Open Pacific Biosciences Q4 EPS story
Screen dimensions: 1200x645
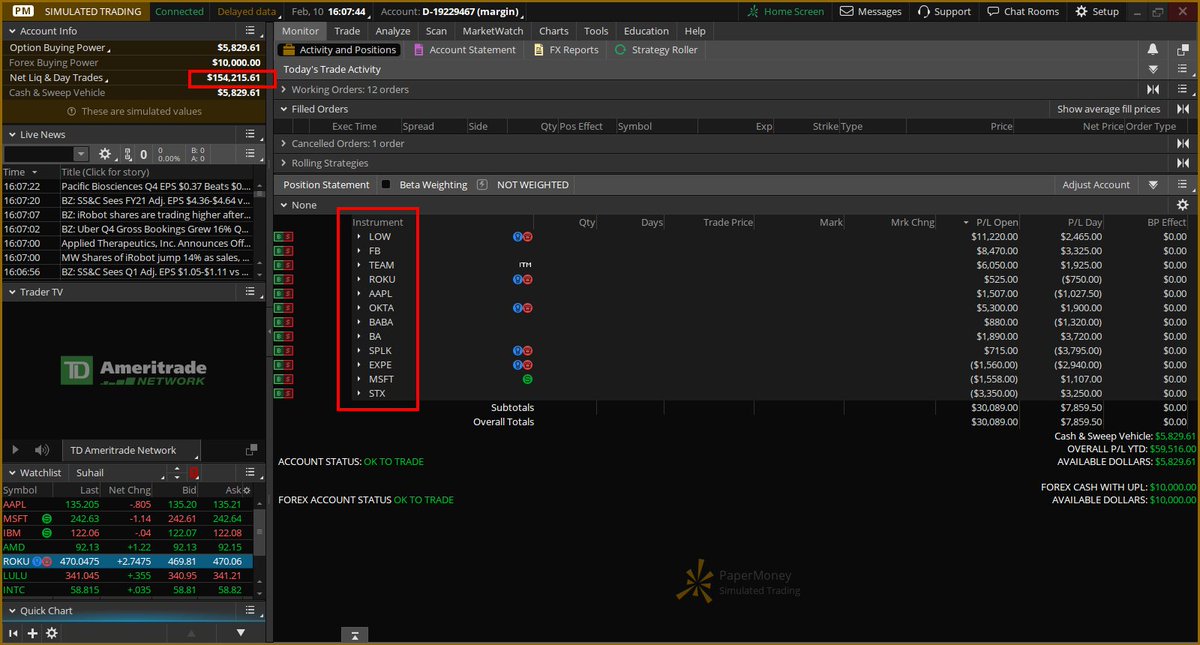(x=156, y=186)
